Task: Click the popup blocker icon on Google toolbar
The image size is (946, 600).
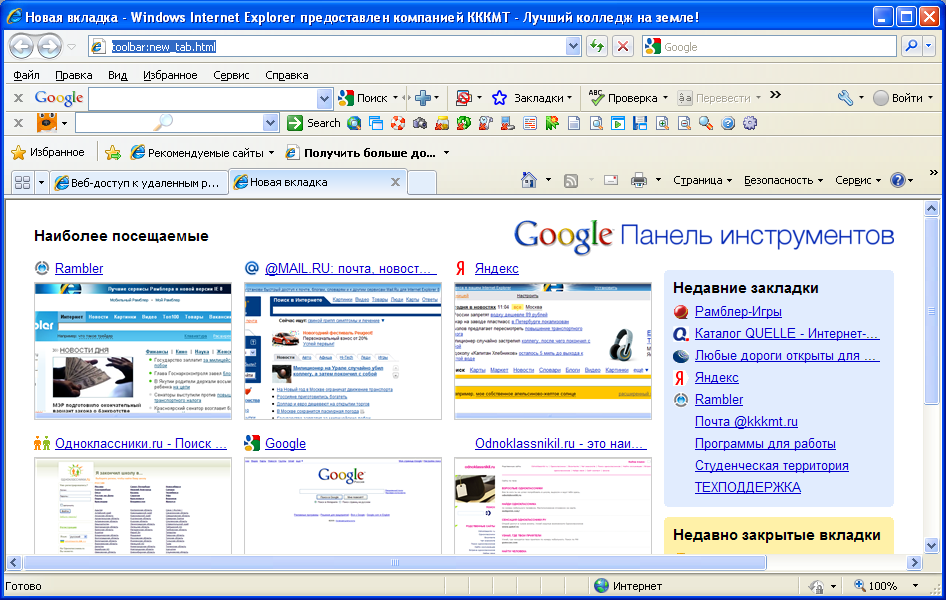Action: click(463, 98)
